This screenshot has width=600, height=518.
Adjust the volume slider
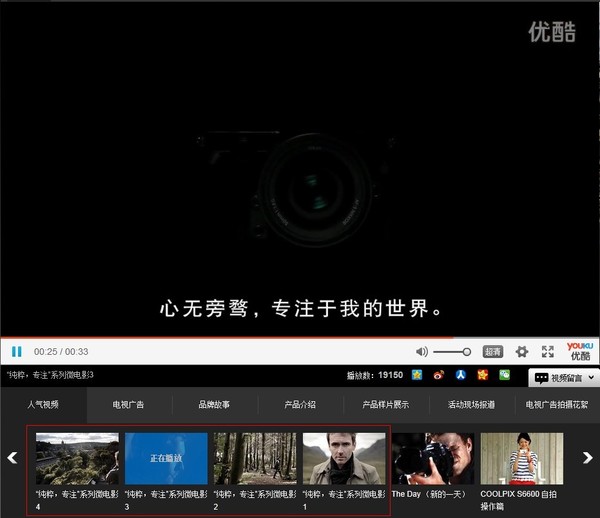tap(452, 352)
